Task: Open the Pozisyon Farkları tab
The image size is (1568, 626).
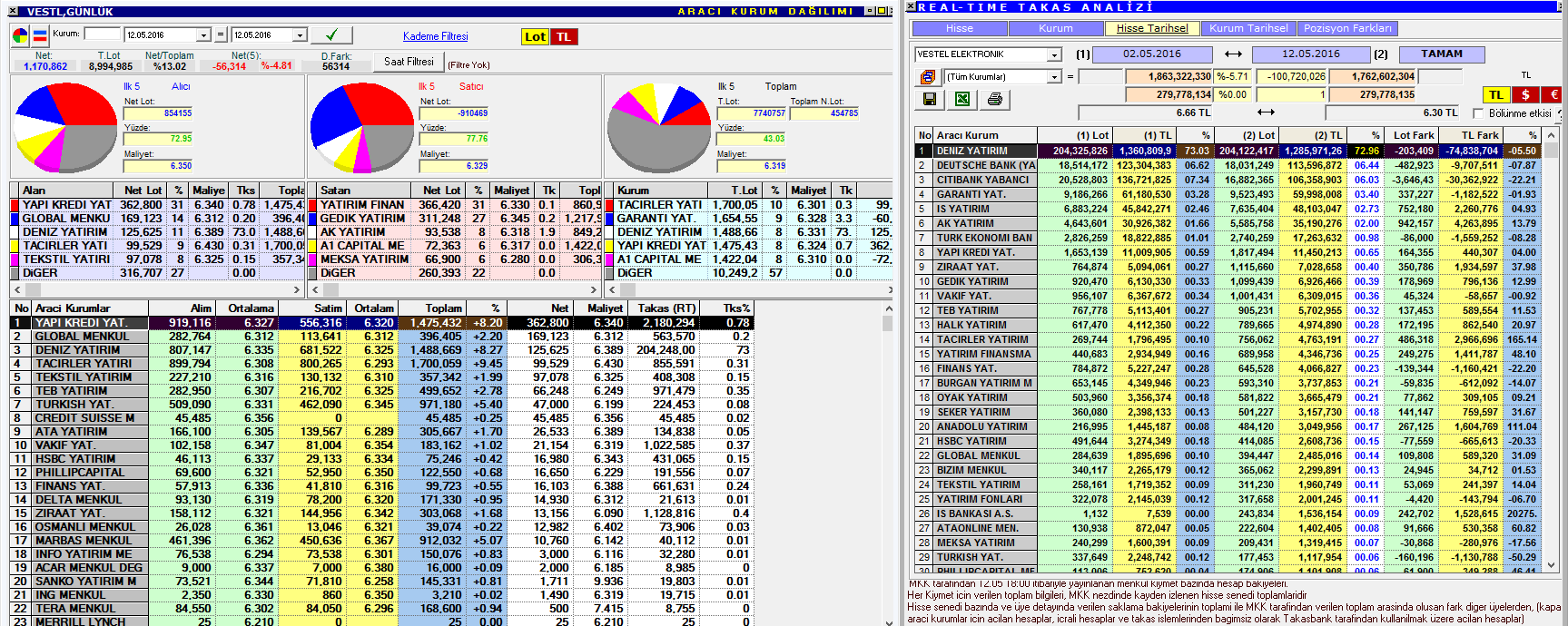Action: 1346,28
